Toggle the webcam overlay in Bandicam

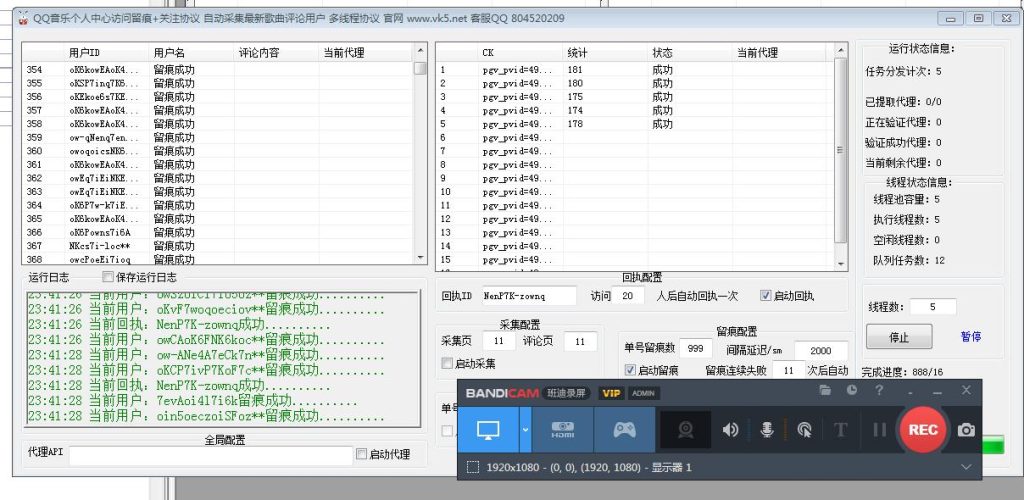(686, 430)
